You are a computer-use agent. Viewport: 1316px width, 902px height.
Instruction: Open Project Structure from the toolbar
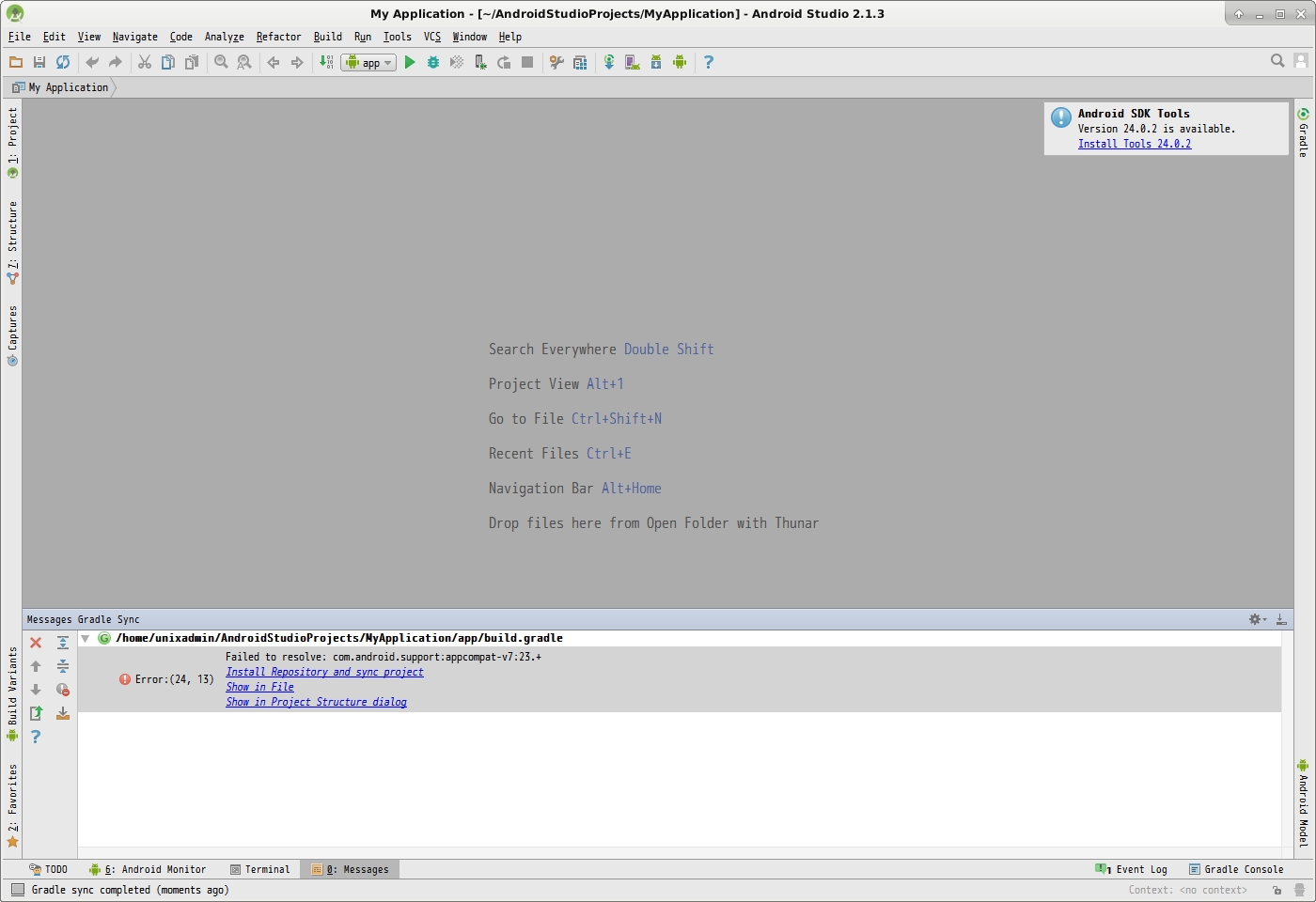click(x=581, y=62)
